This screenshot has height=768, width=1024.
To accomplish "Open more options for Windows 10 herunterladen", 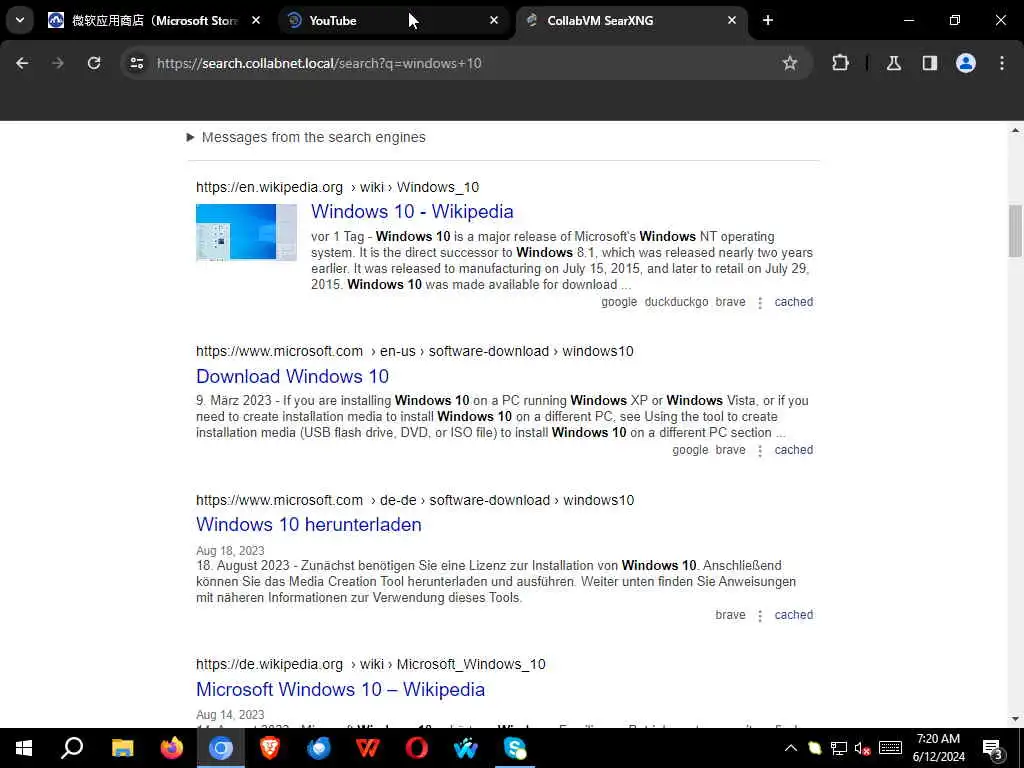I will (760, 616).
